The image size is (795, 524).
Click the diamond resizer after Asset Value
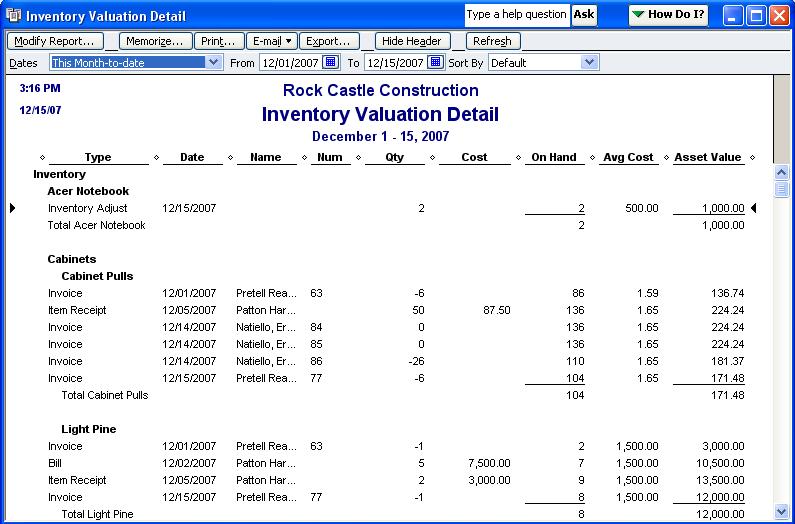click(752, 158)
